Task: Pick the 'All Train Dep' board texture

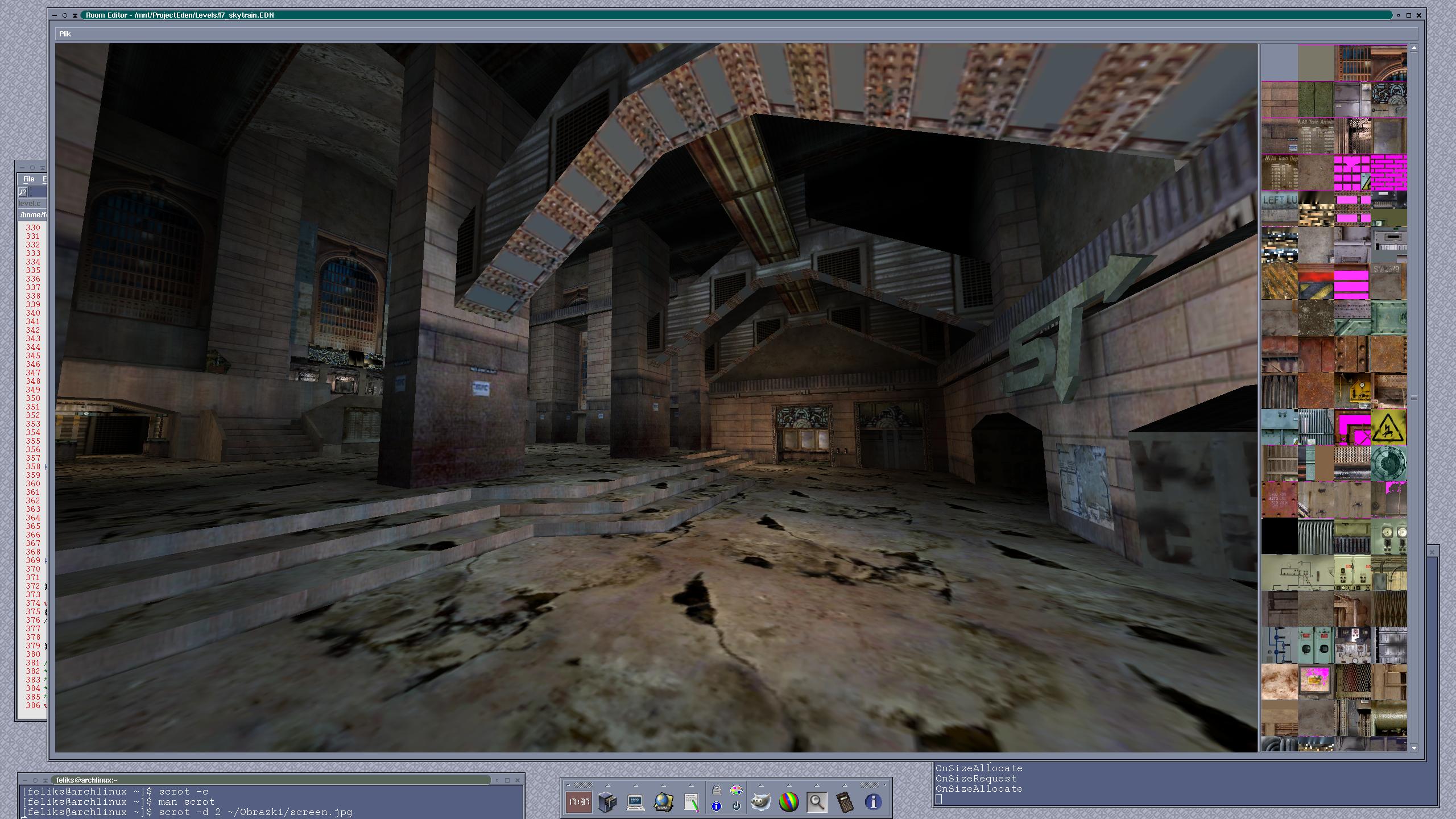Action: click(x=1280, y=172)
